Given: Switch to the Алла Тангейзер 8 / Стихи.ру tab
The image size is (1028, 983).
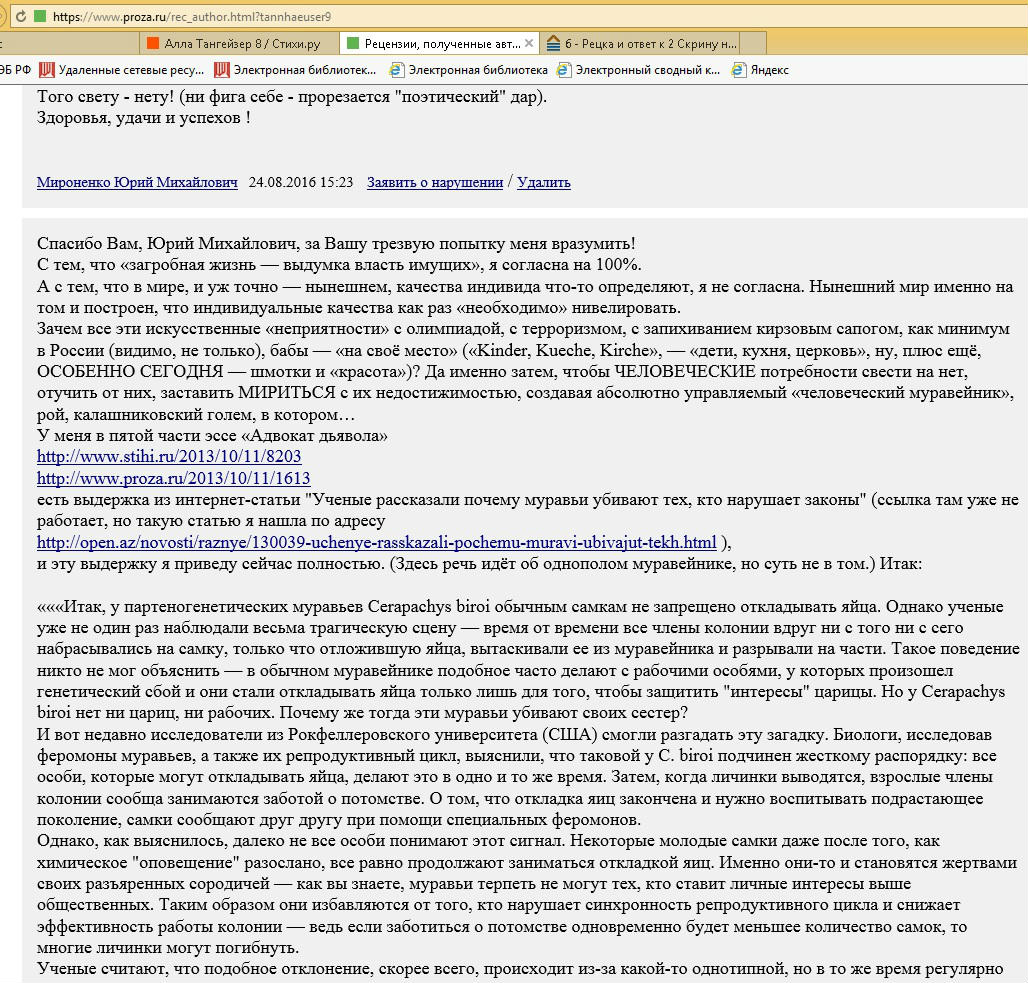Looking at the screenshot, I should pos(239,43).
